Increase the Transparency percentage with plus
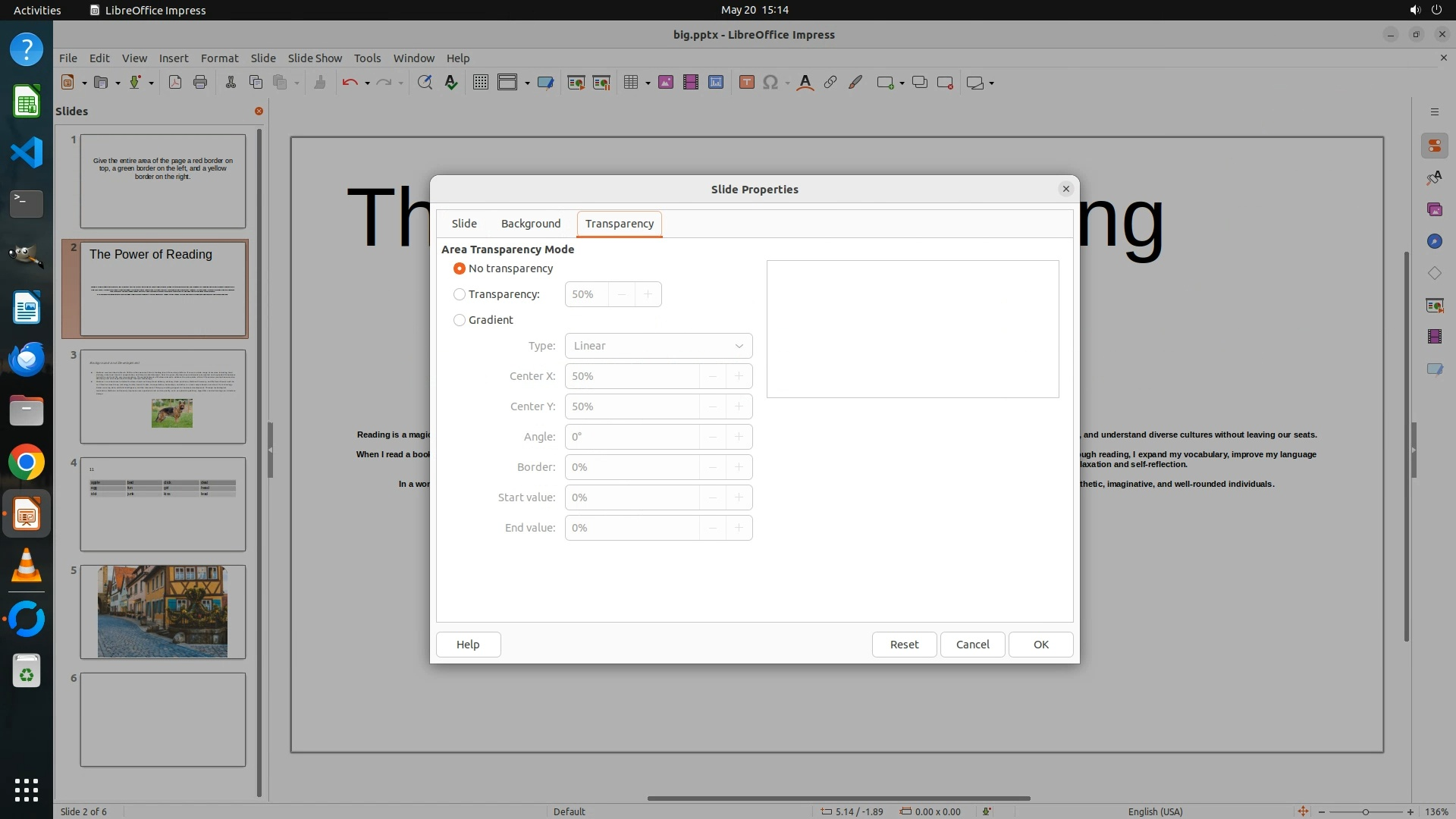1456x819 pixels. point(648,294)
